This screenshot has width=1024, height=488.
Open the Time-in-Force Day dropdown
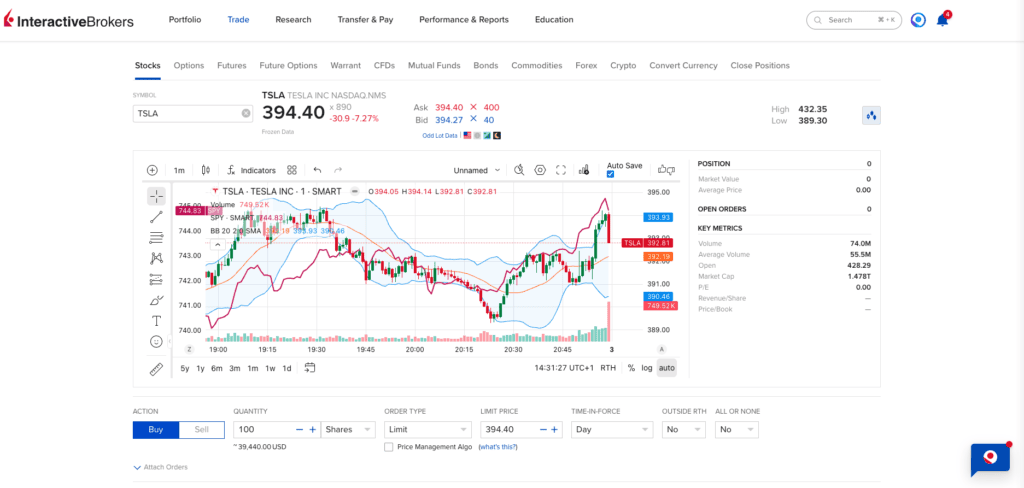click(612, 429)
